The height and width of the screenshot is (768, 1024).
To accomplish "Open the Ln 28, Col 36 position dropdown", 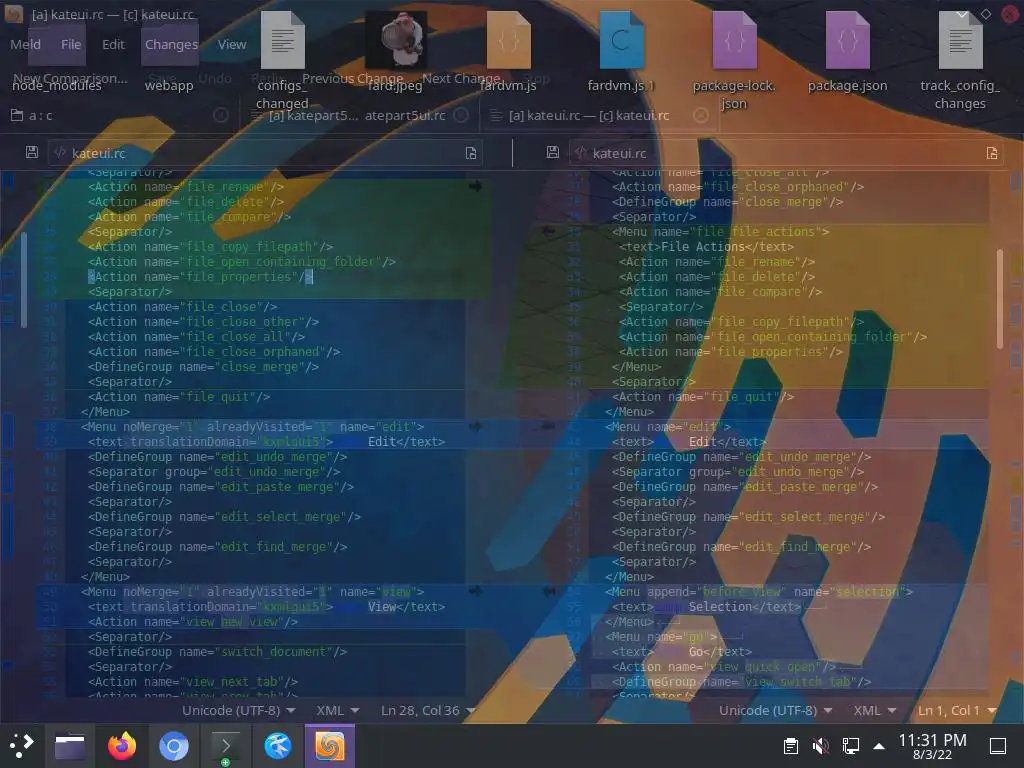I will coord(428,710).
